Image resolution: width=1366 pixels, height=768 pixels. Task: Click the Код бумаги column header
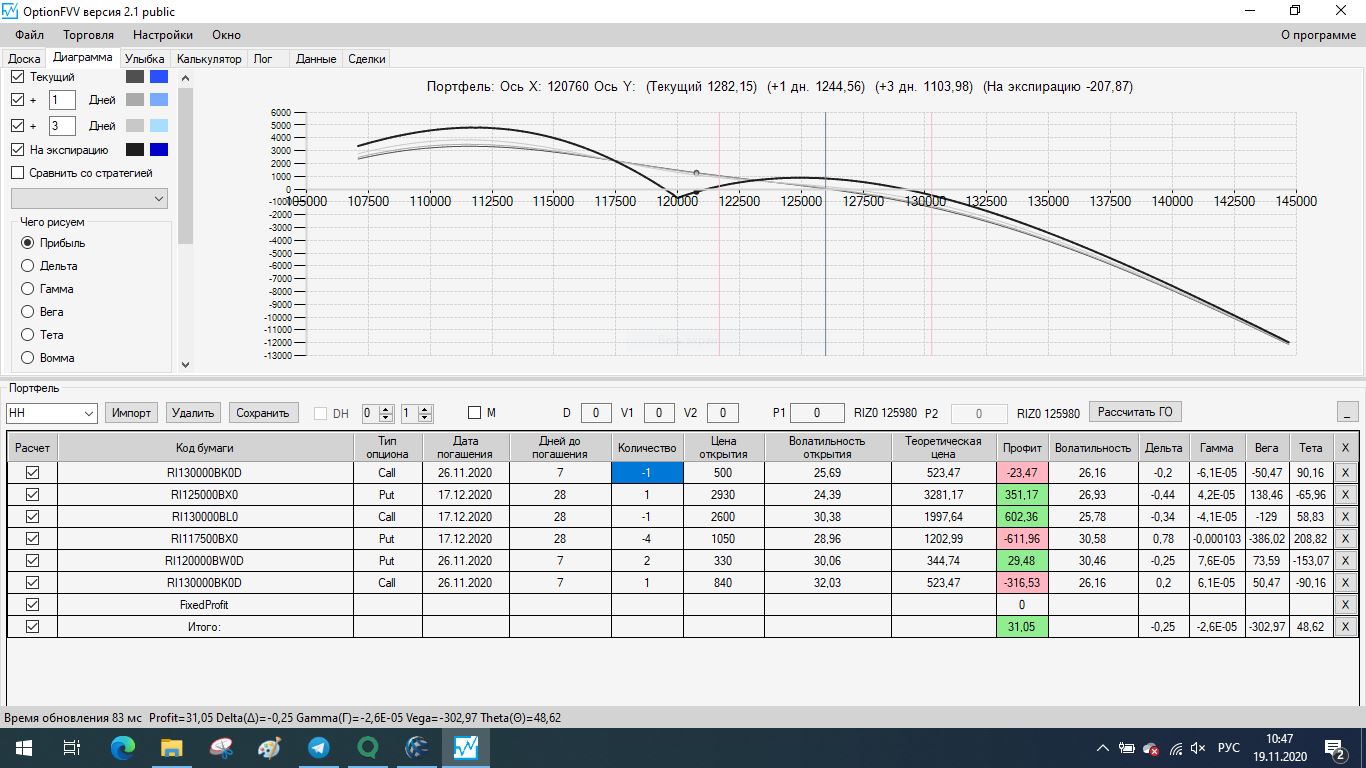point(205,448)
